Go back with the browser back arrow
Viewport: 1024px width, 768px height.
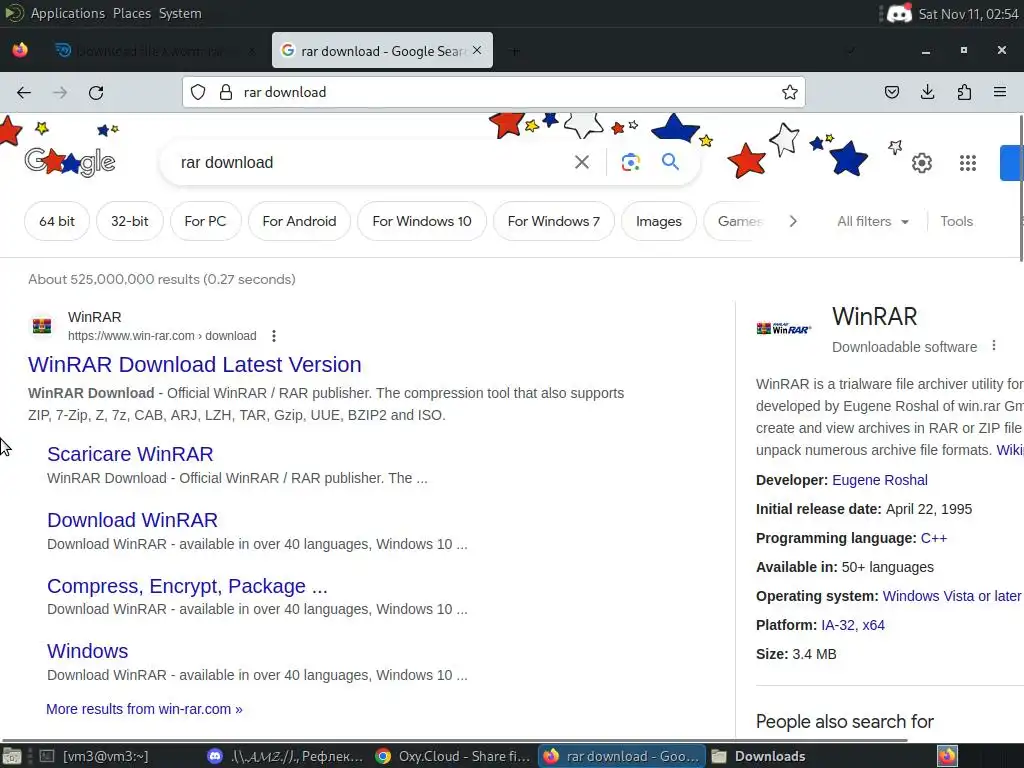click(x=24, y=93)
